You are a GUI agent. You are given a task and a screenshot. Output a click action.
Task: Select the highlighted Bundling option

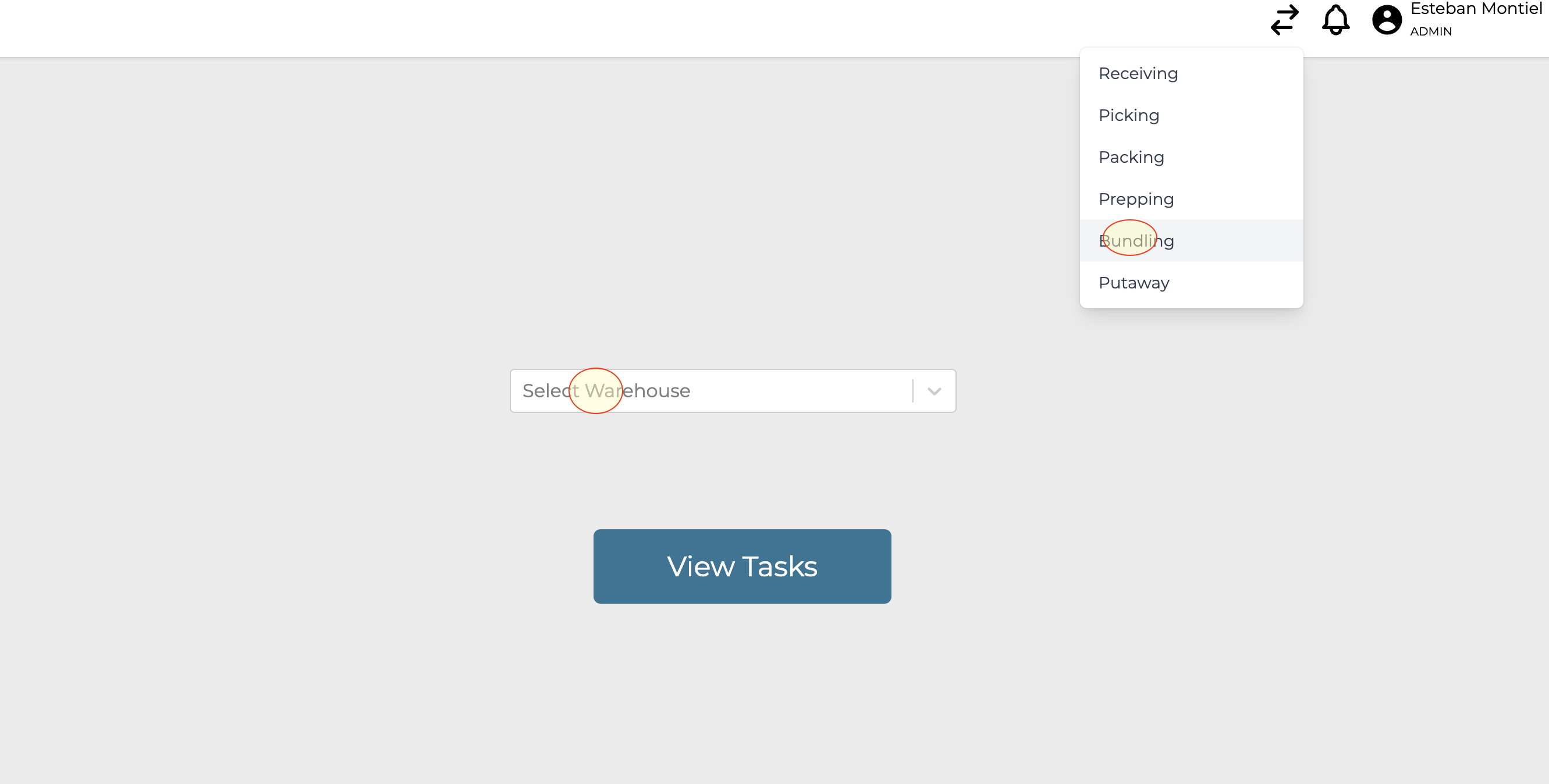(x=1136, y=241)
